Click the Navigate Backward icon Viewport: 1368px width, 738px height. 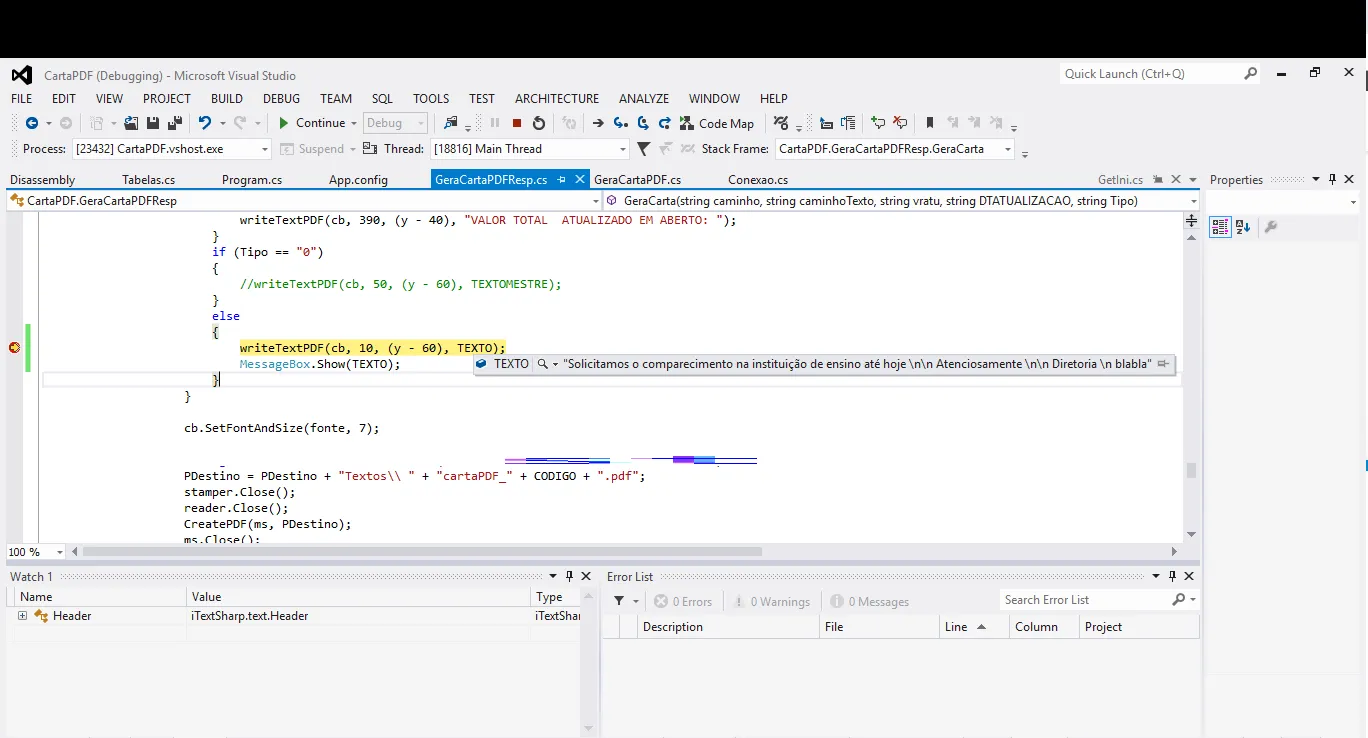(x=32, y=123)
